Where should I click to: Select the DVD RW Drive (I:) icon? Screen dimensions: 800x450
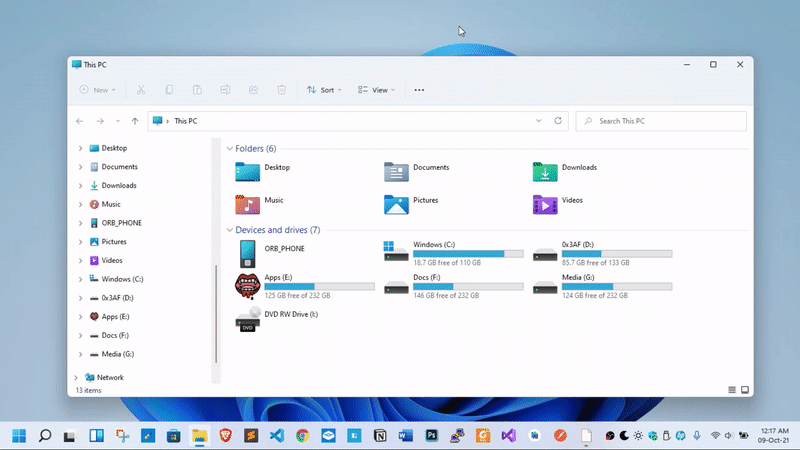click(248, 319)
